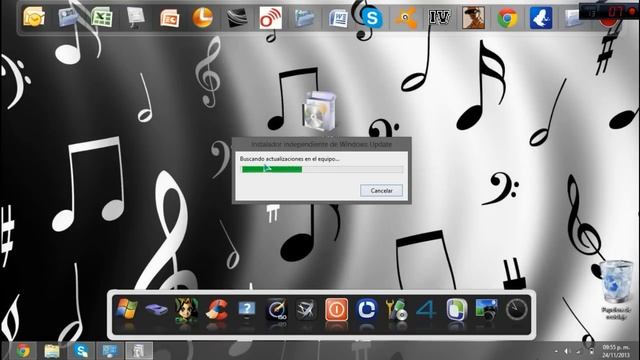This screenshot has height=360, width=640.
Task: Open the monitor app in the taskbar
Action: (110, 351)
